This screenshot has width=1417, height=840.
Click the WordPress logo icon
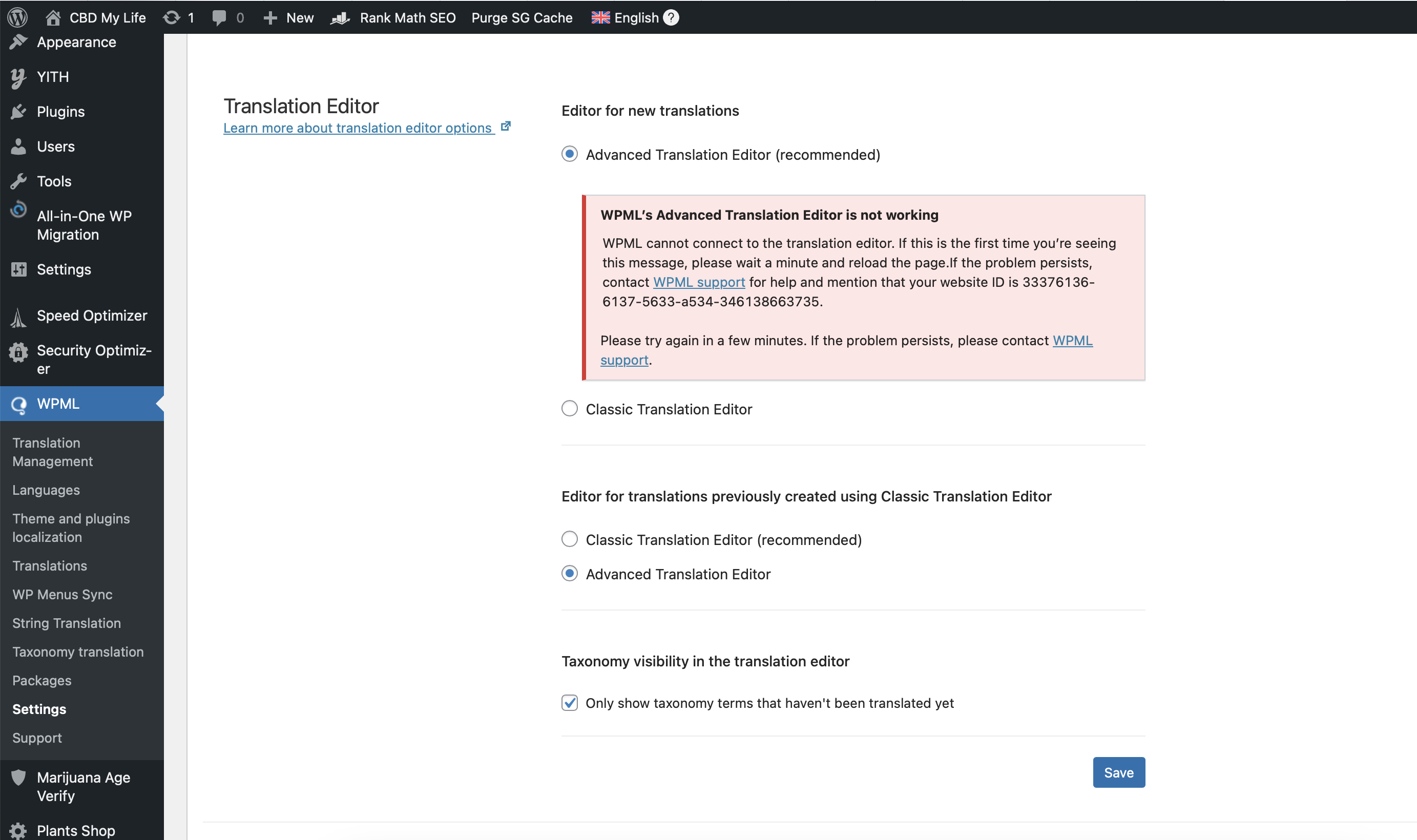point(17,17)
